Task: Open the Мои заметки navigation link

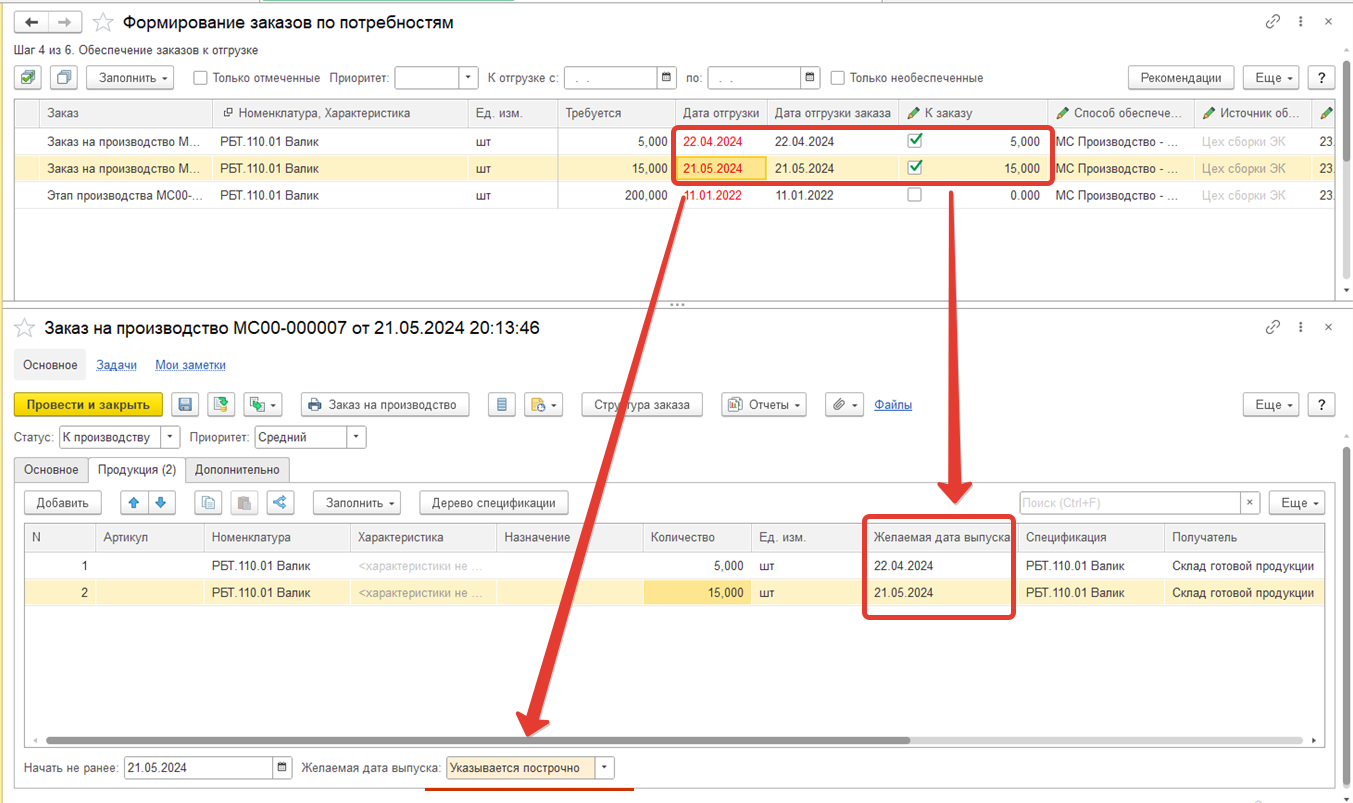Action: [190, 365]
